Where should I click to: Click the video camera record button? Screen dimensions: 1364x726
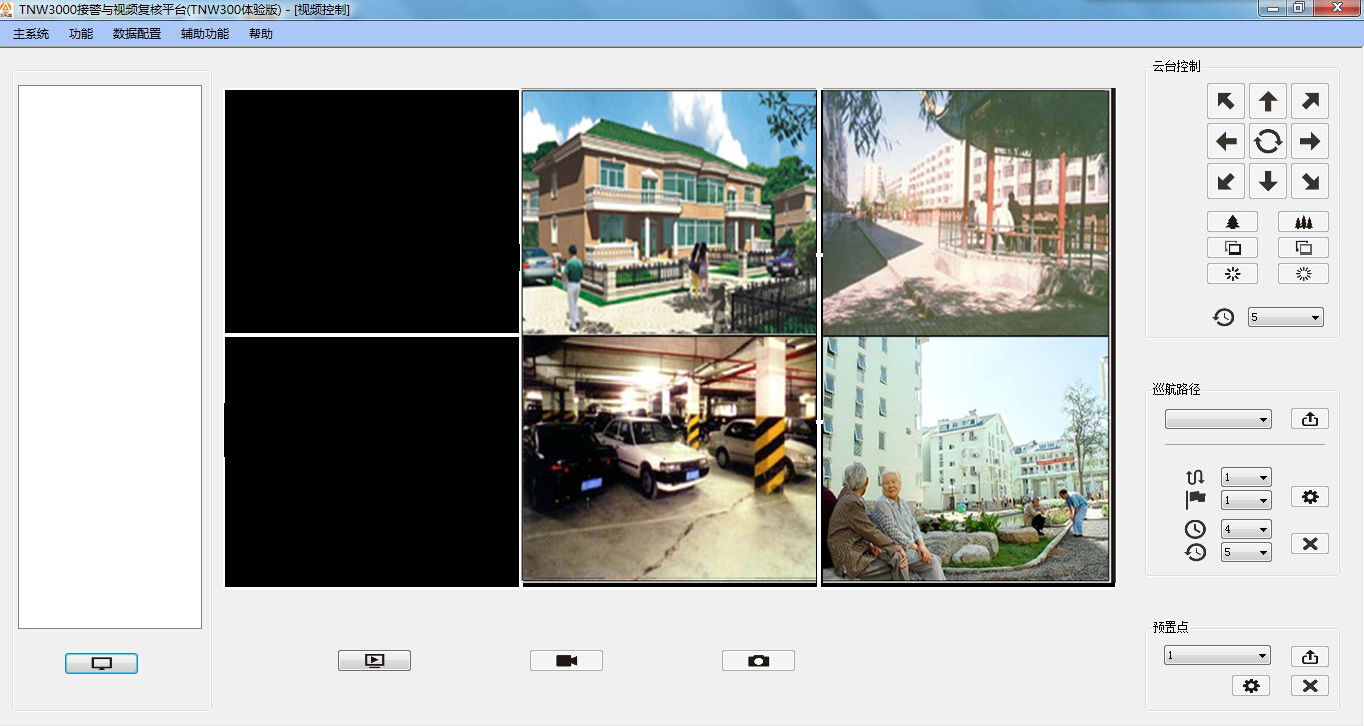(566, 660)
